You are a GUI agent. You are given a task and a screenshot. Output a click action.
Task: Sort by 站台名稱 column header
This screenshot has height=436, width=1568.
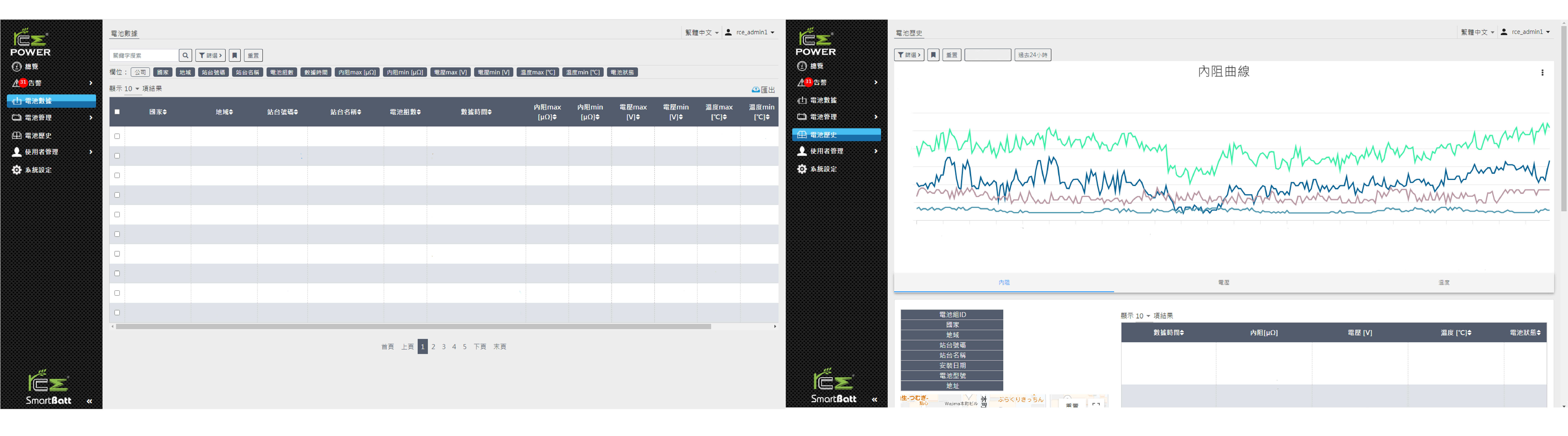click(x=346, y=112)
